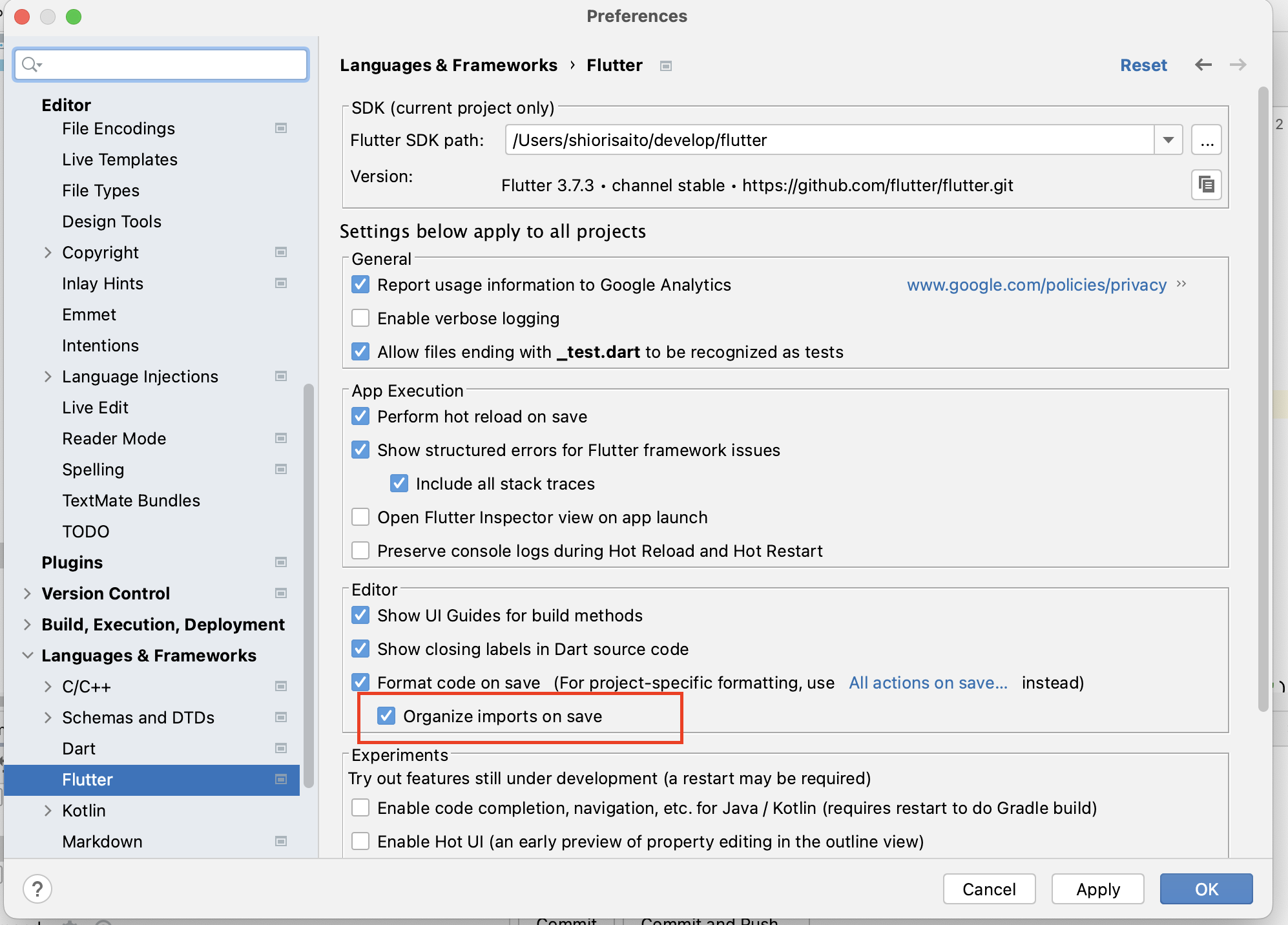The height and width of the screenshot is (925, 1288).
Task: Click the project-level icon beside Flutter breadcrumb
Action: (666, 66)
